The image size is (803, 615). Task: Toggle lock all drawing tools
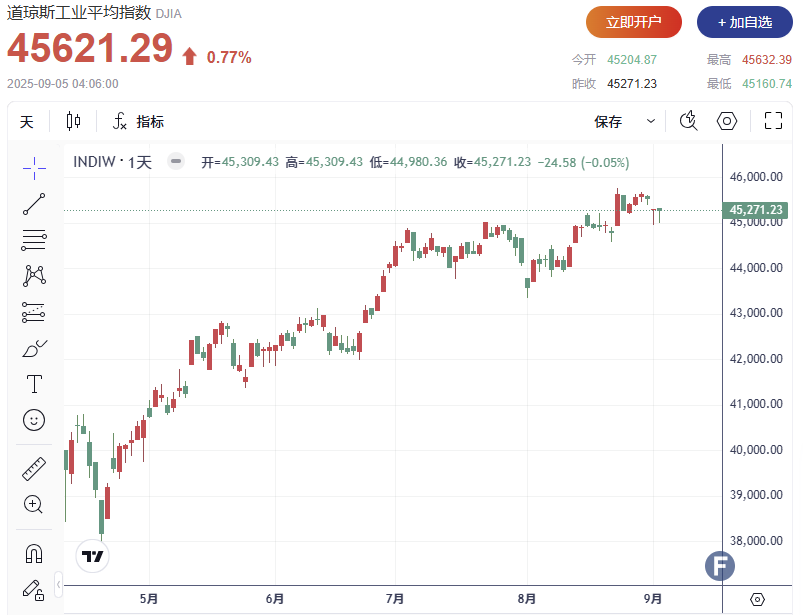34,589
